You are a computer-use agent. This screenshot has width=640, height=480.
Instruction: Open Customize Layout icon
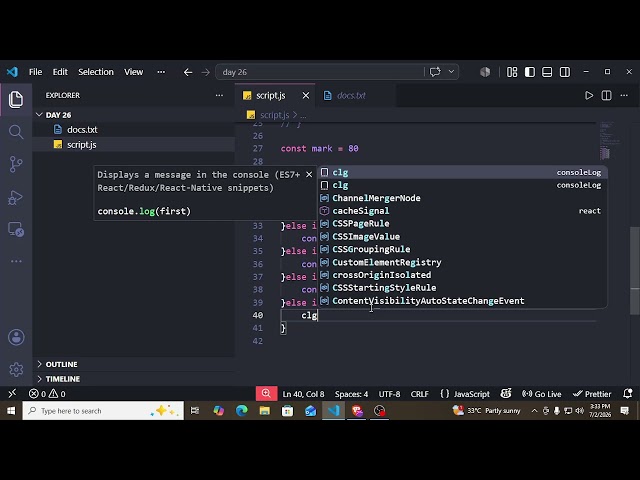click(512, 72)
